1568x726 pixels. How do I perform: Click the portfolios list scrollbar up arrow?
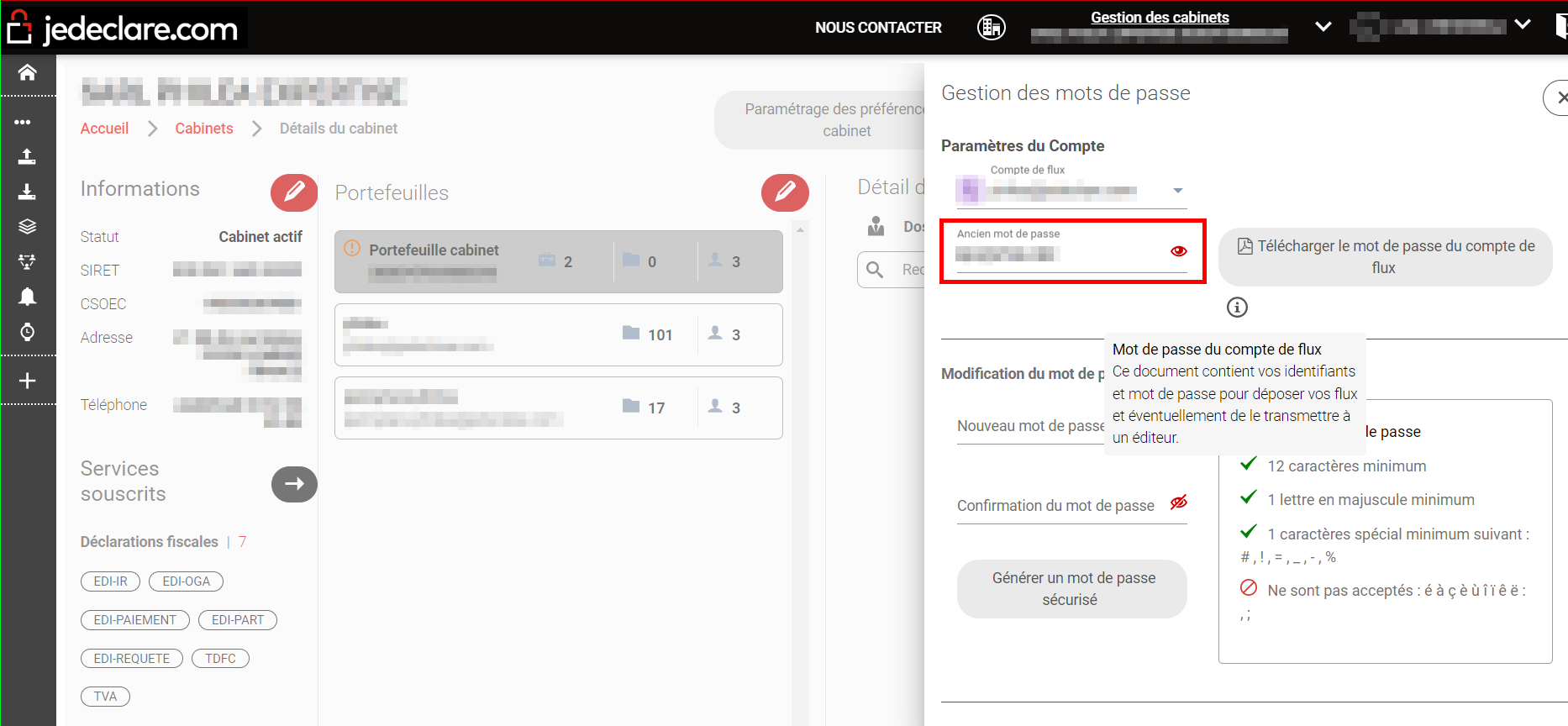click(x=801, y=229)
